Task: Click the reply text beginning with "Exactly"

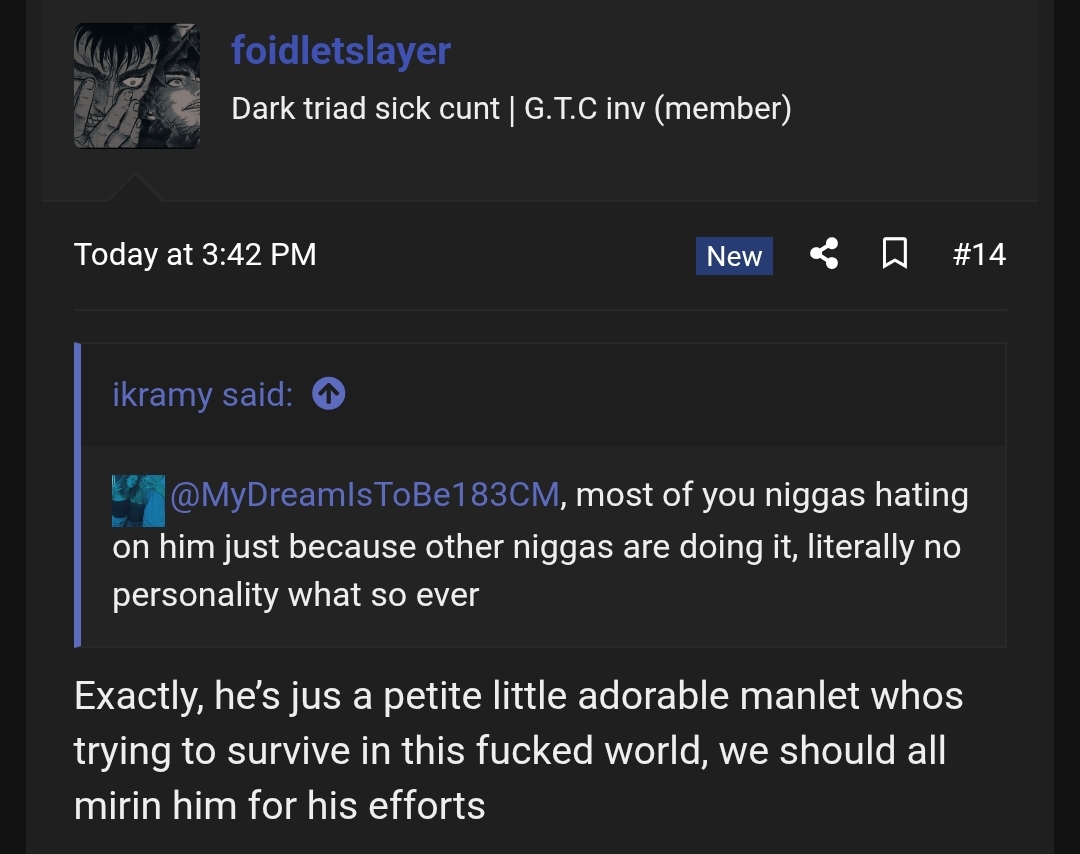Action: [518, 696]
